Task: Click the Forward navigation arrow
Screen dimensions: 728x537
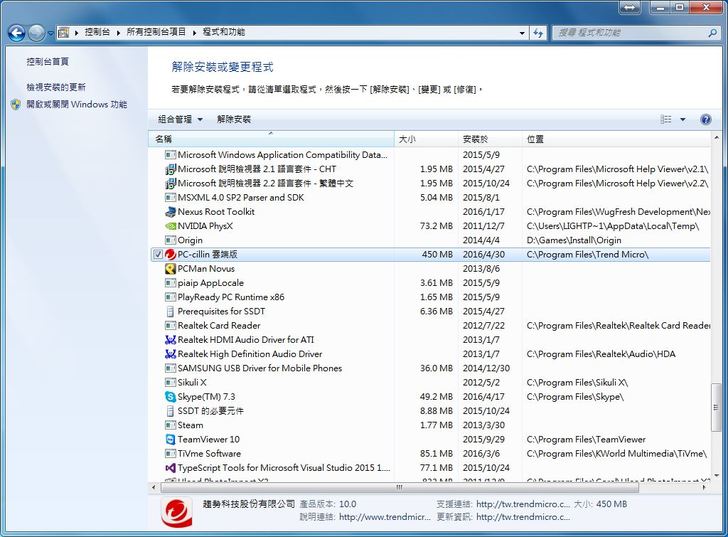Action: pyautogui.click(x=37, y=33)
